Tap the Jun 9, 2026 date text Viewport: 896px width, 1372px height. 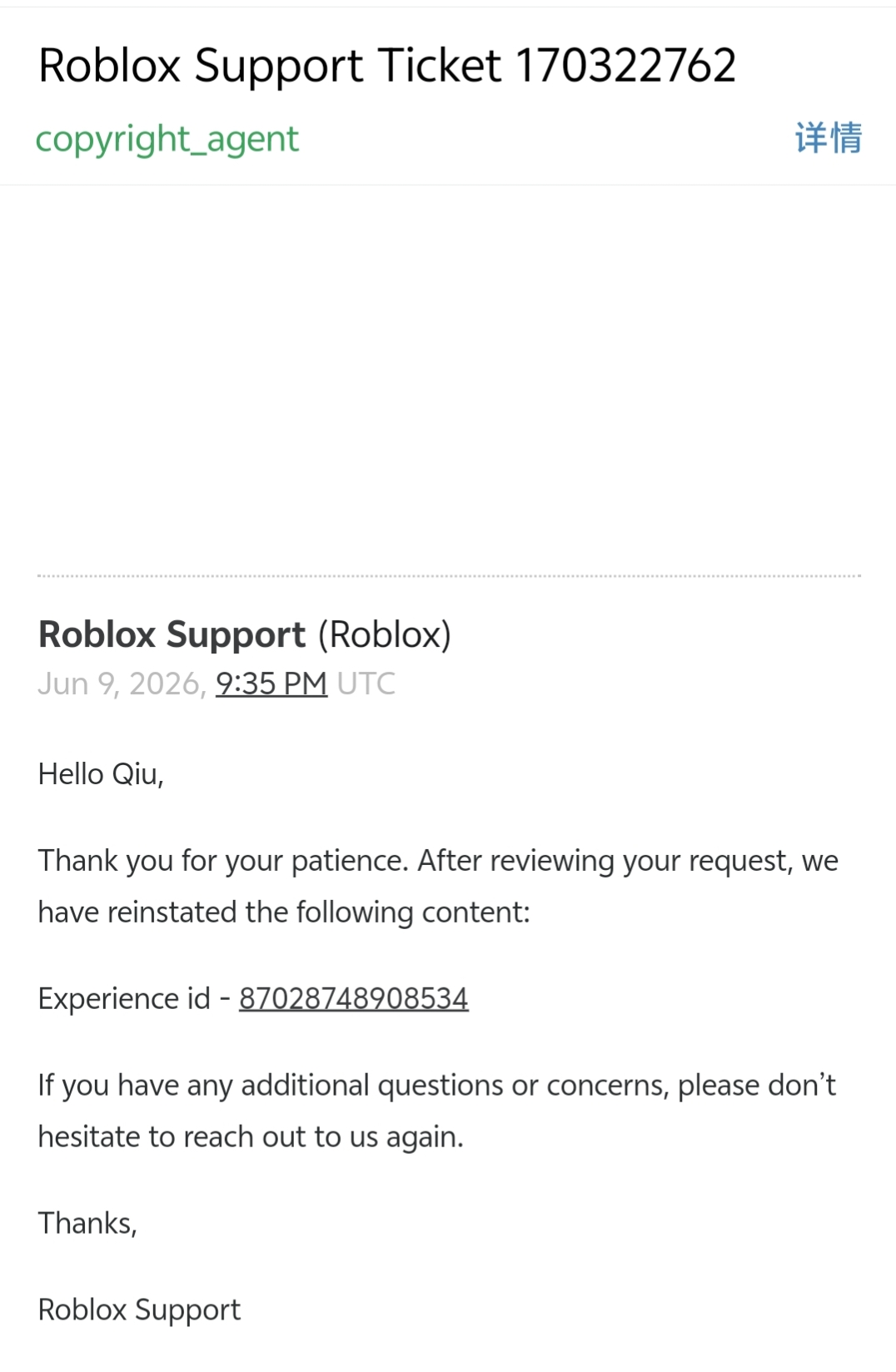[122, 684]
